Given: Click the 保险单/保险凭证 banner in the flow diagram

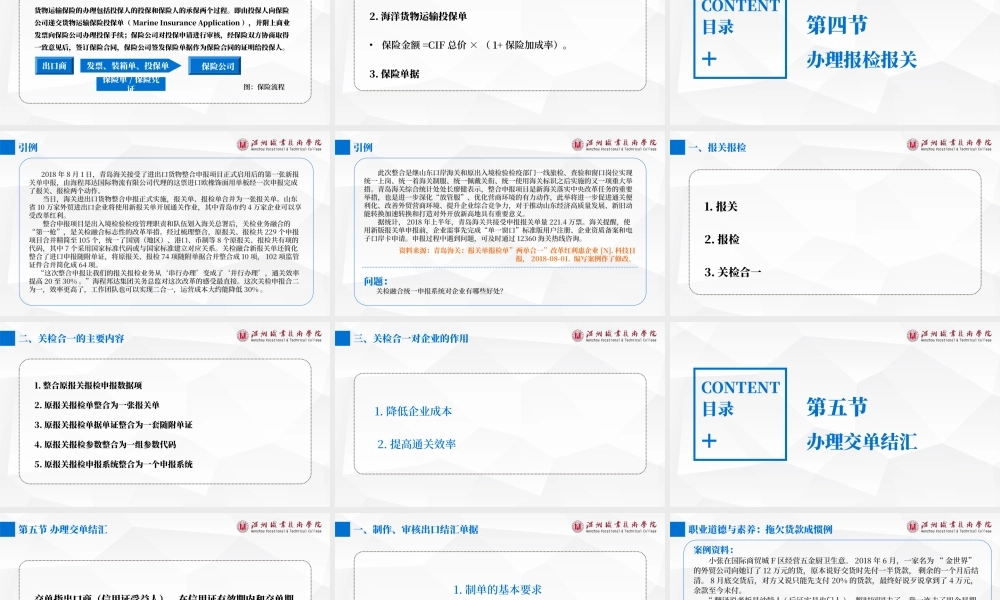Looking at the screenshot, I should pyautogui.click(x=133, y=84).
